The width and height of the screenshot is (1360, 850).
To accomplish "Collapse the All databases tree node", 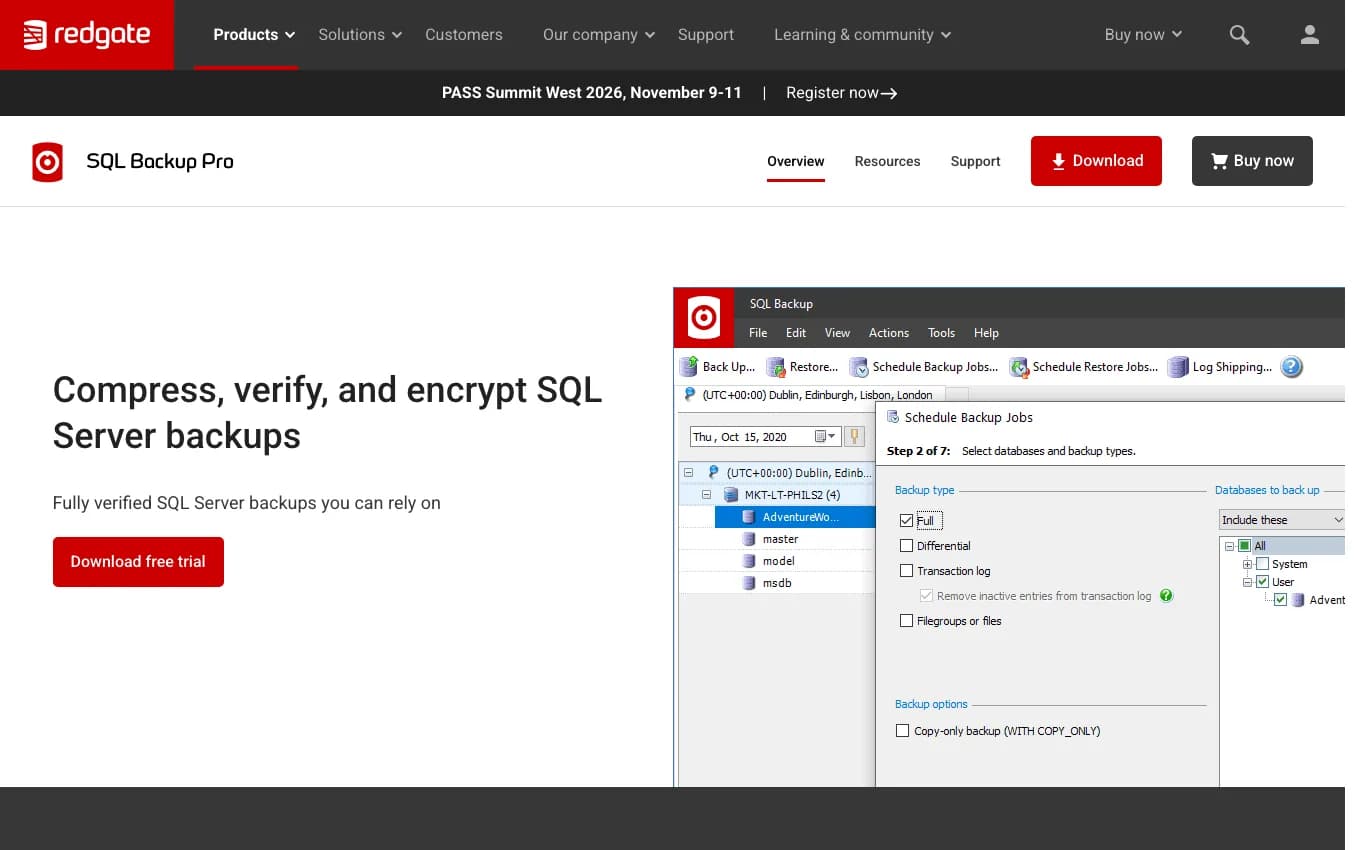I will pos(1229,546).
